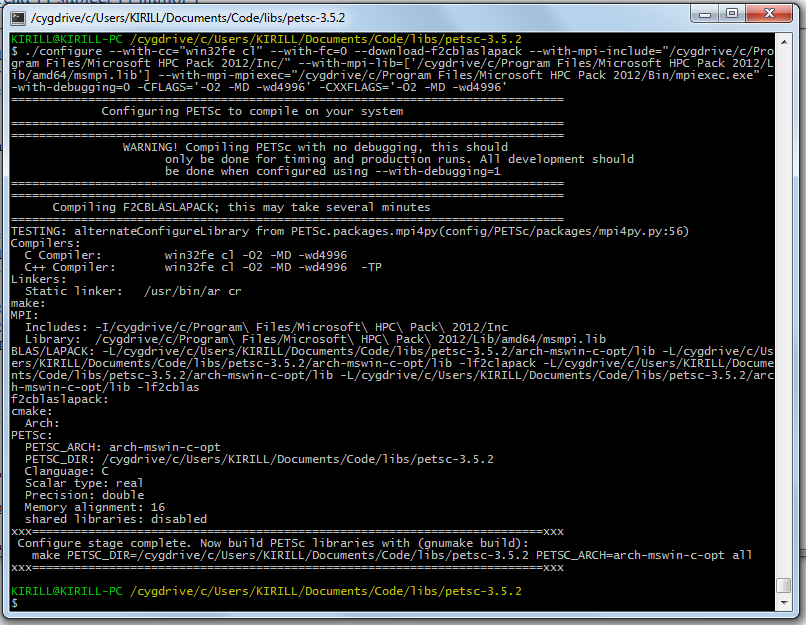Close the petsc-3.5.2 terminal window

click(769, 13)
